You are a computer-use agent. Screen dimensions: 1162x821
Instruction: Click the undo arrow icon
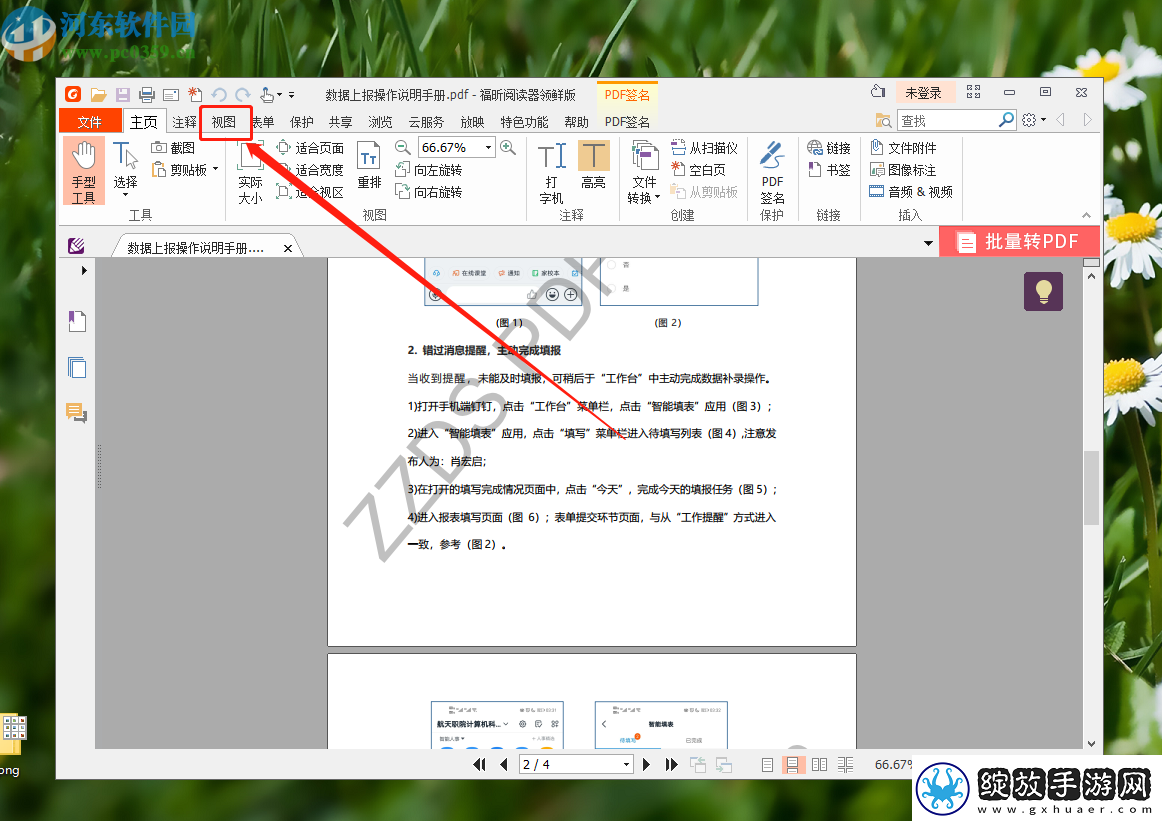(x=219, y=95)
